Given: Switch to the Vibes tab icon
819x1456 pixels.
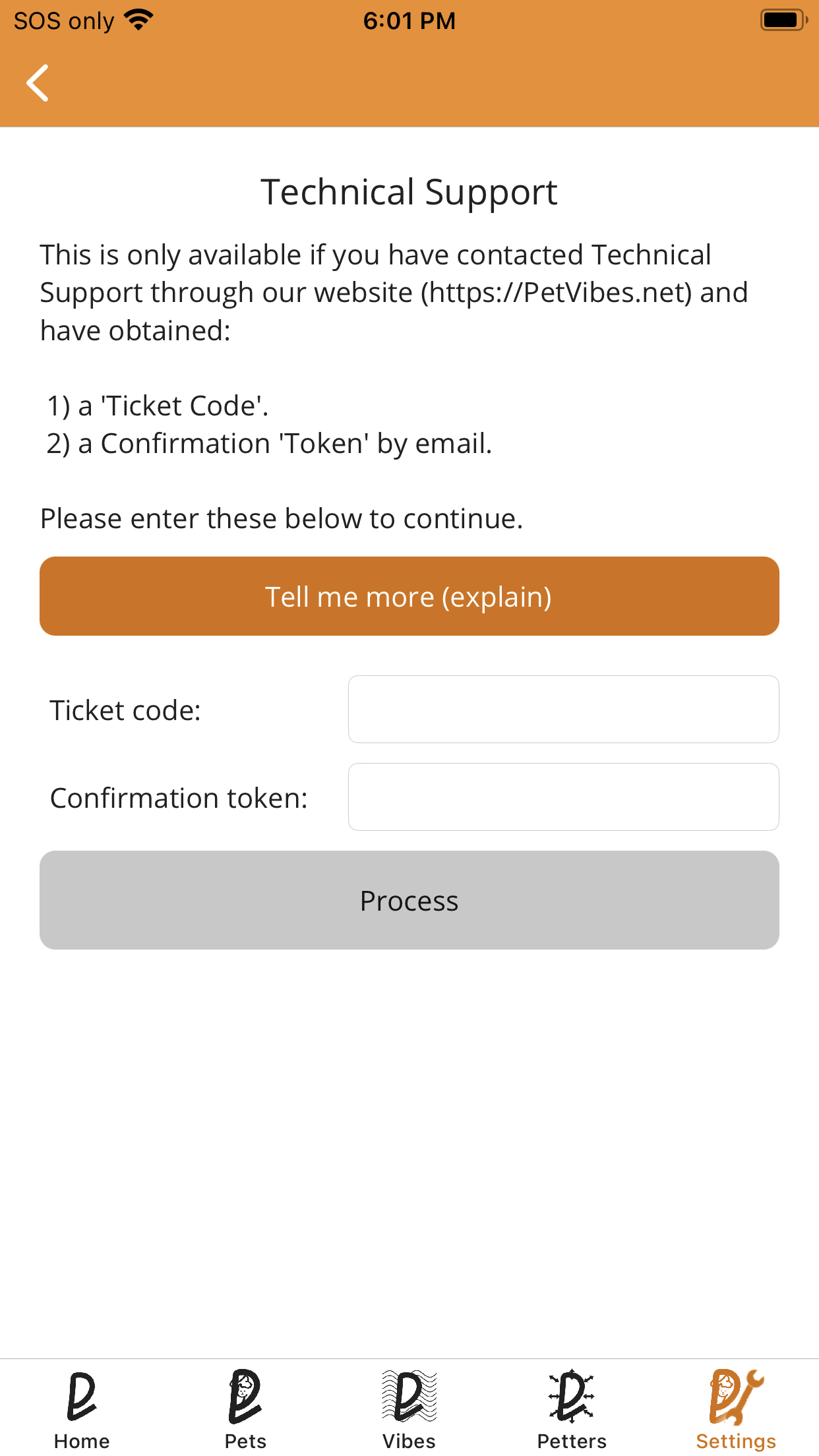Looking at the screenshot, I should pyautogui.click(x=409, y=1397).
